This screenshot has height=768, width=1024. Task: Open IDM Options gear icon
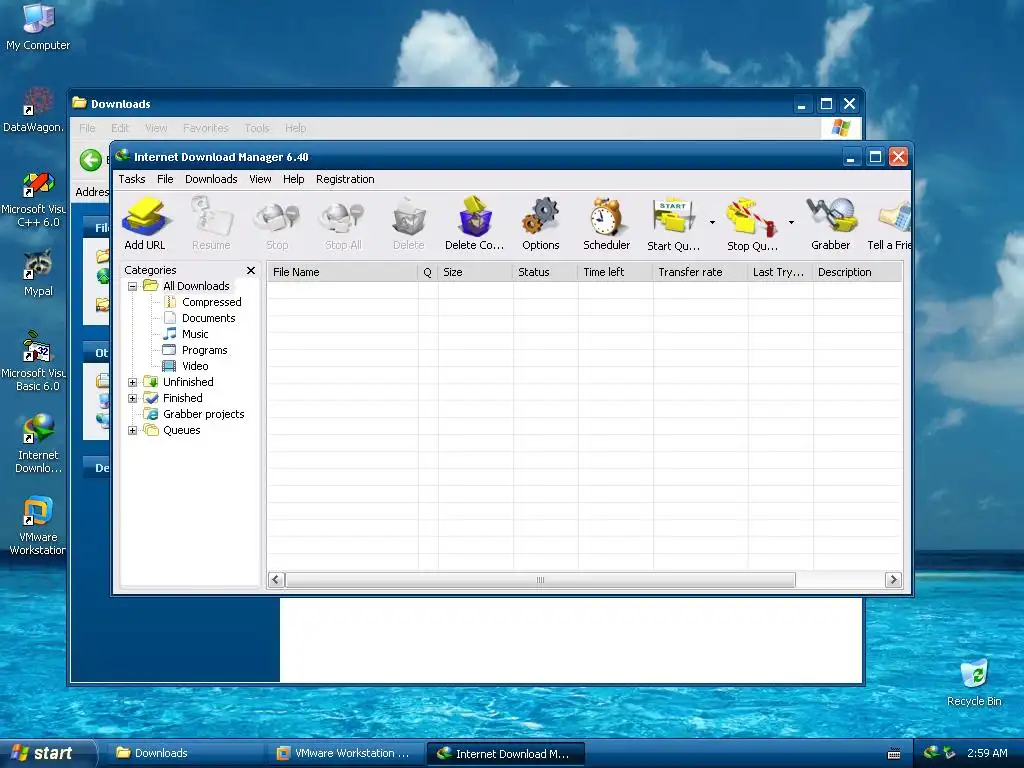point(541,223)
